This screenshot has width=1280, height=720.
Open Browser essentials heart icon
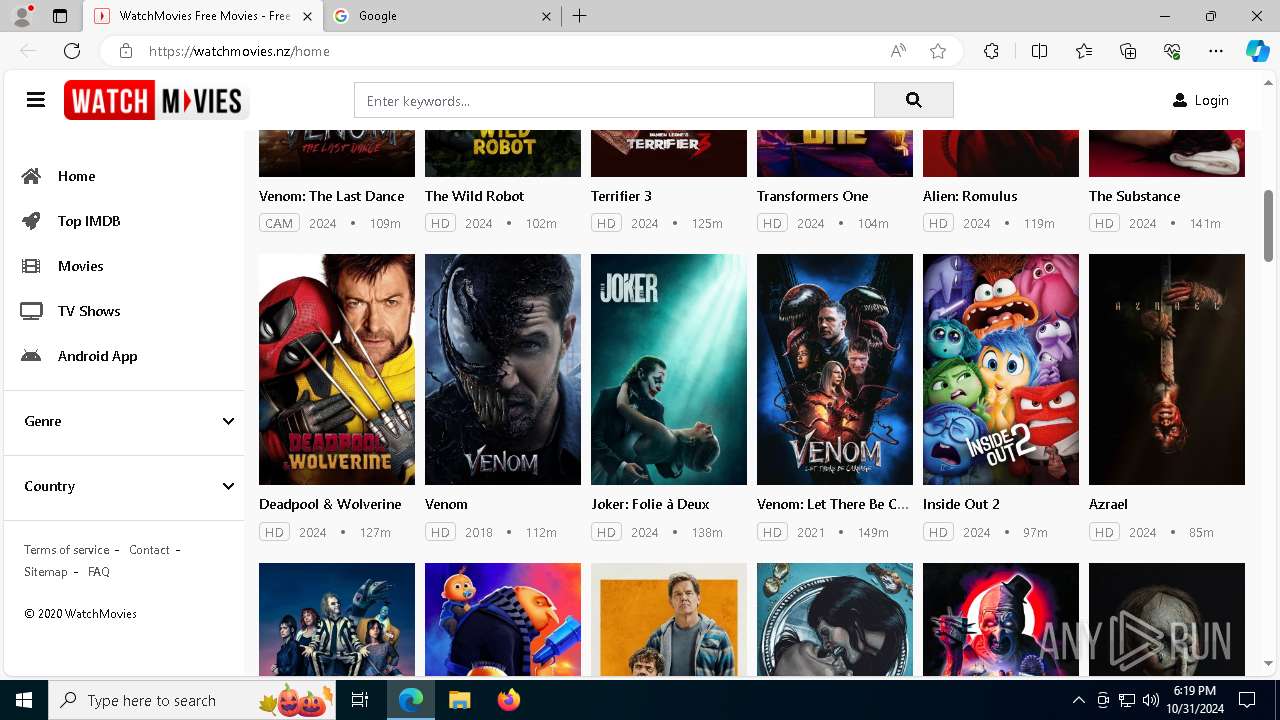click(1172, 51)
